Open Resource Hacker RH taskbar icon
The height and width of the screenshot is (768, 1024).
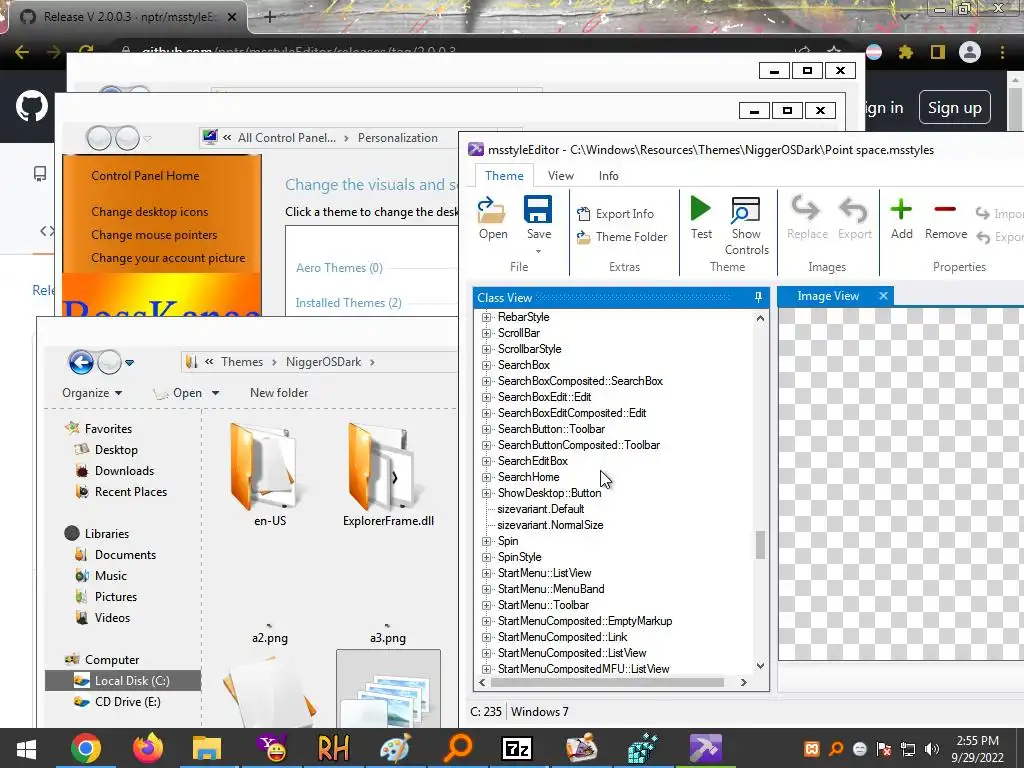(x=333, y=748)
